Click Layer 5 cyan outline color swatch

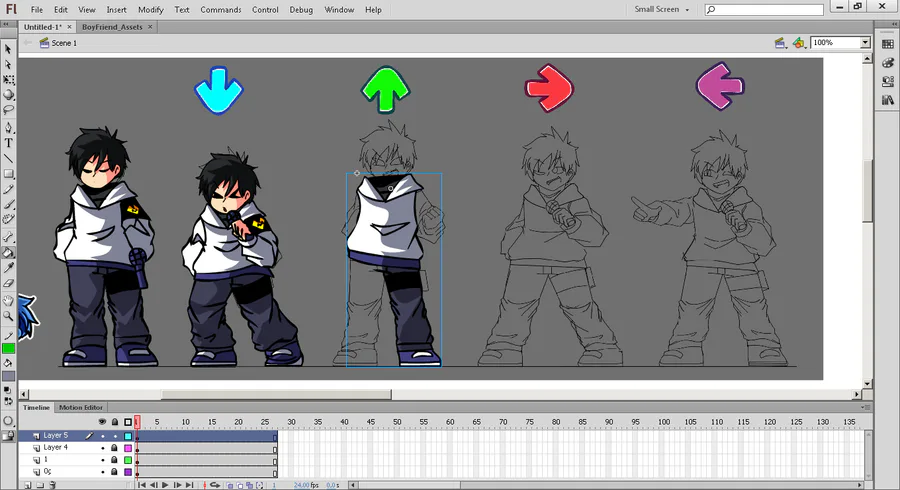click(128, 436)
